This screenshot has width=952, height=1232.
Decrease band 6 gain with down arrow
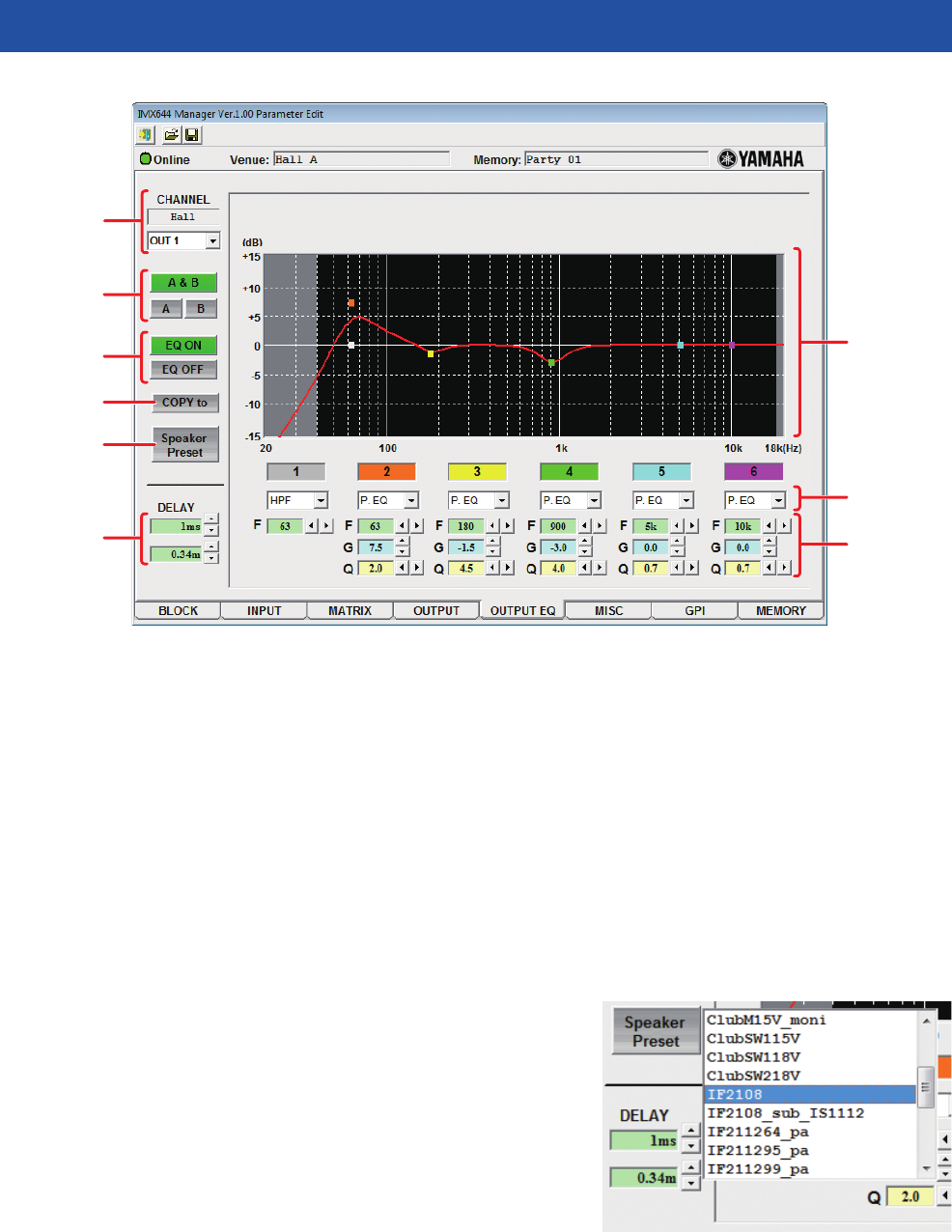click(x=770, y=552)
